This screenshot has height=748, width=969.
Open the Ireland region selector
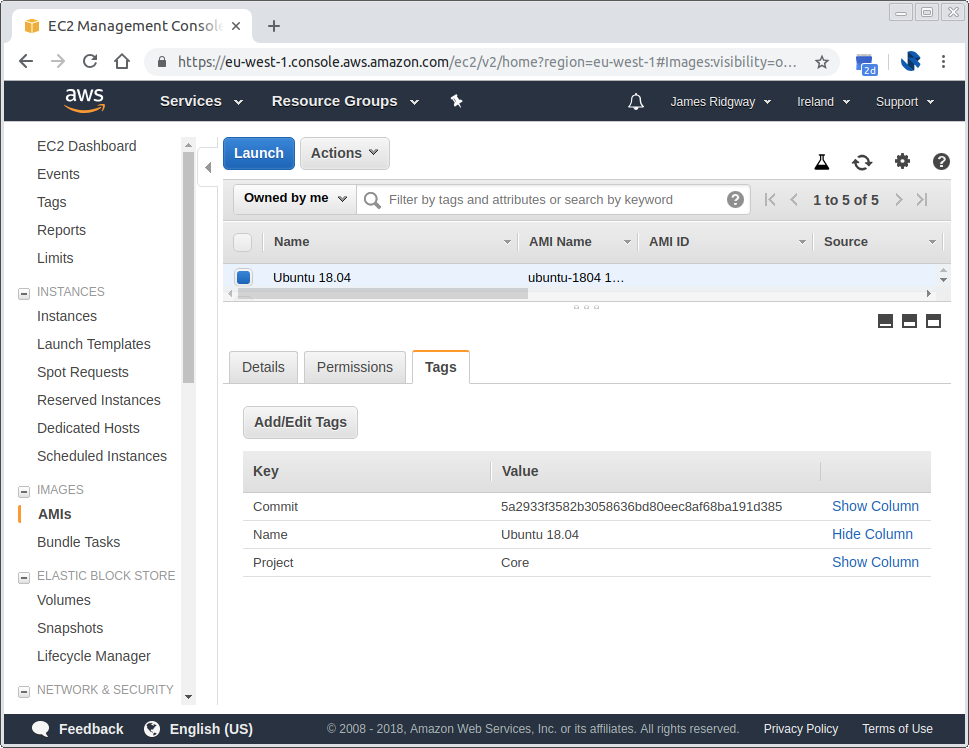[823, 102]
